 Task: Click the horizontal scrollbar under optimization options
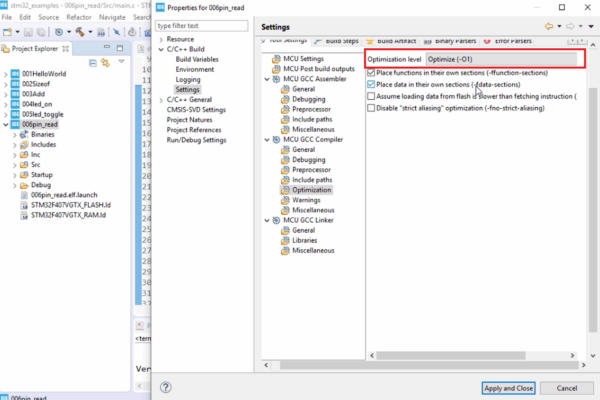(451, 356)
